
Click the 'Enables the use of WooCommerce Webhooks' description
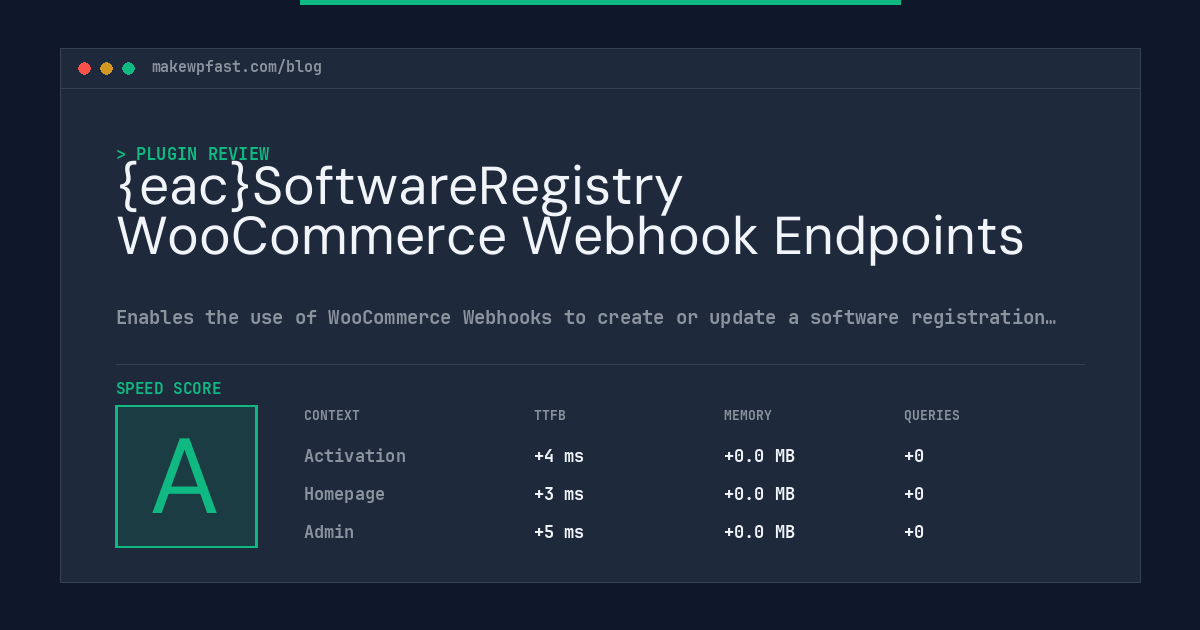[x=586, y=317]
